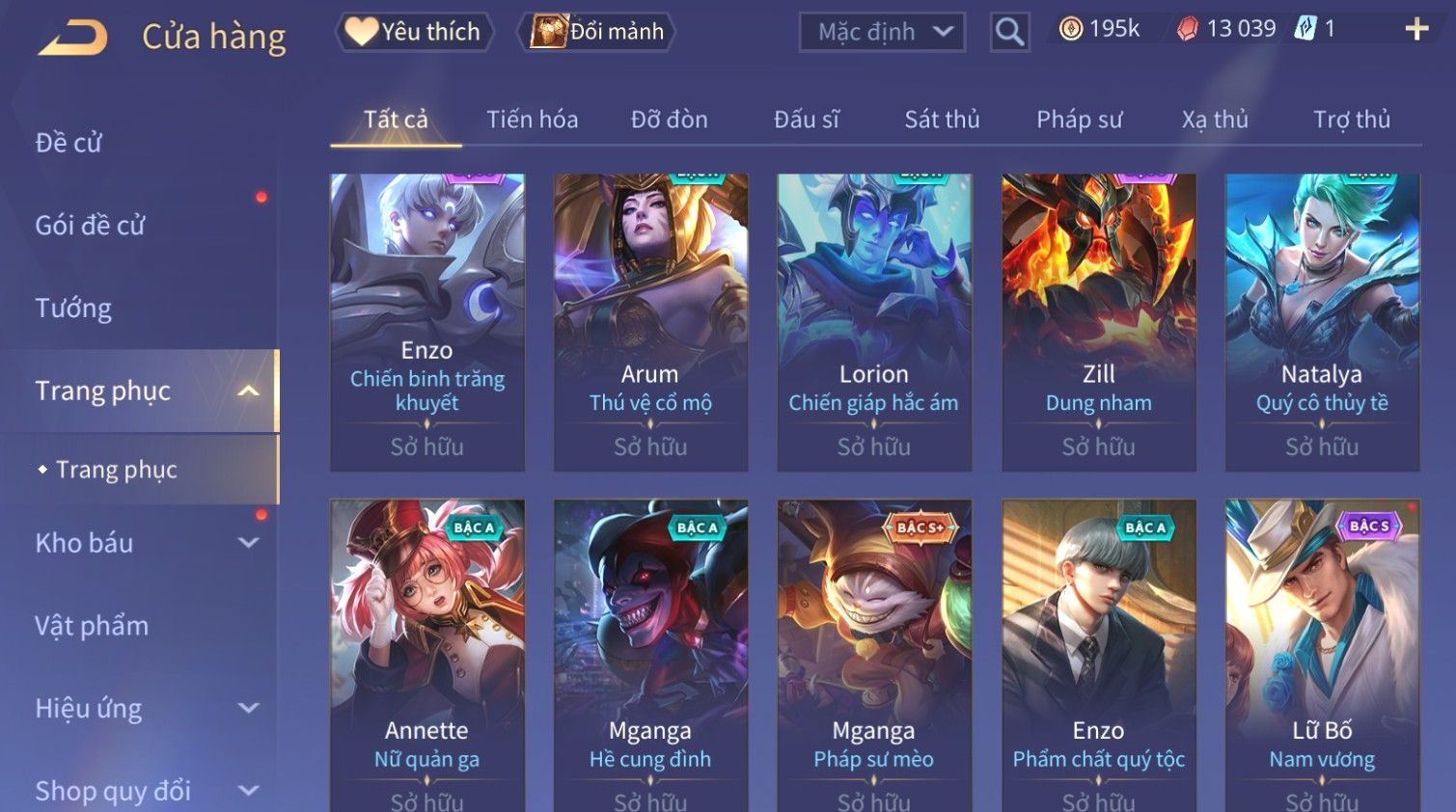Collapse the Trang phục sidebar section
Viewport: 1456px width, 812px height.
coord(248,391)
